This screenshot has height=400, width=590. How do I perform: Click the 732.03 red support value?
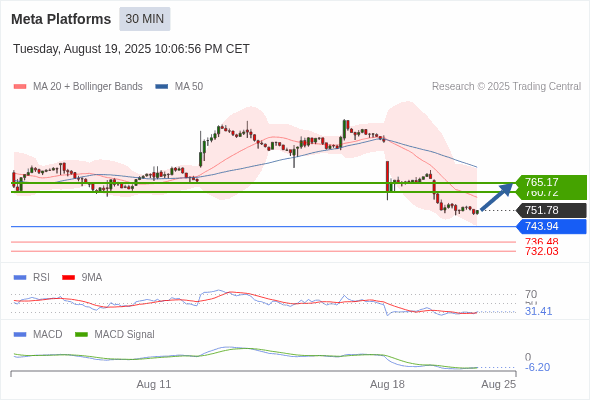tap(542, 251)
